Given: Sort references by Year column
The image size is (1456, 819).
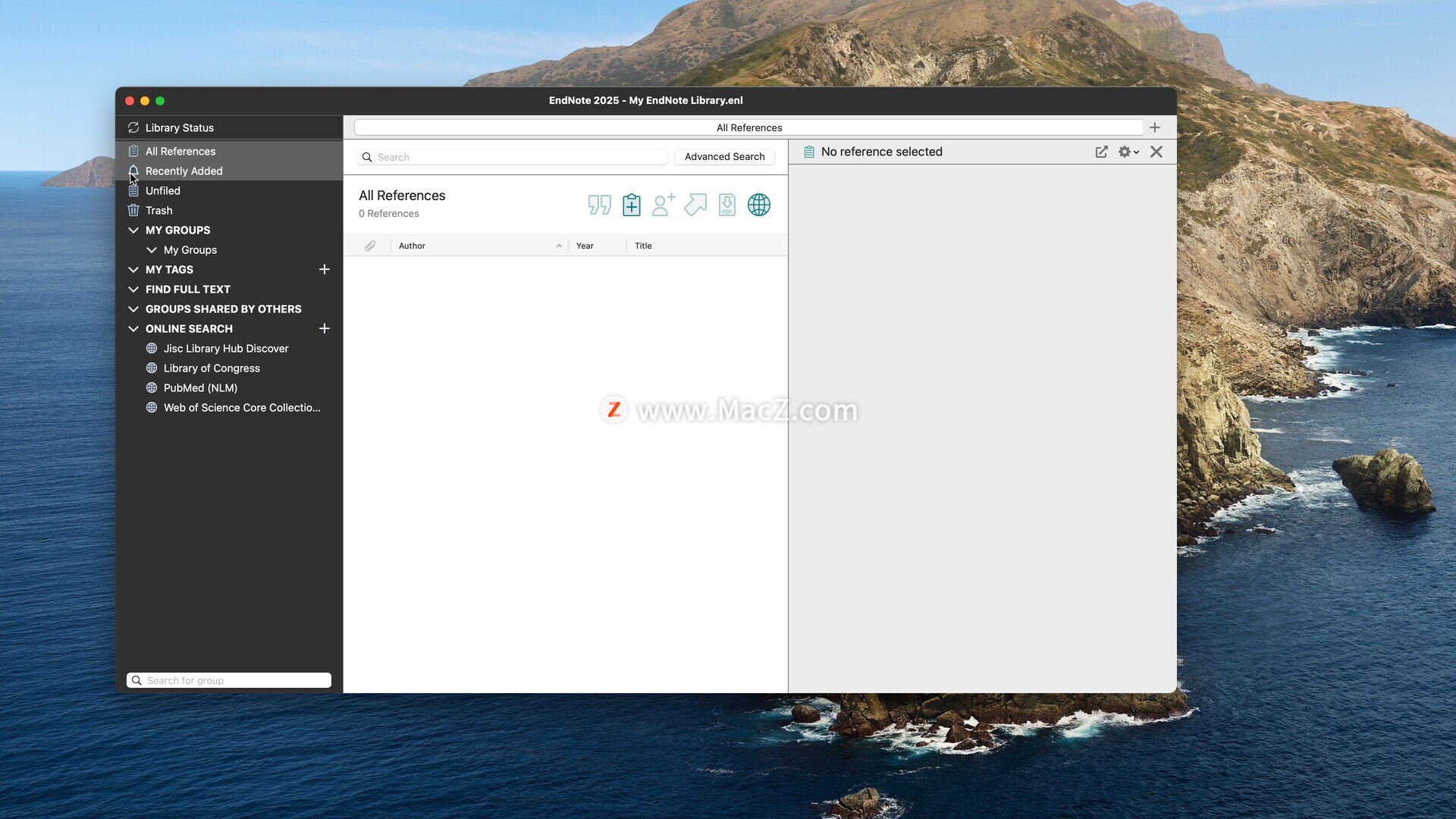Looking at the screenshot, I should pos(598,246).
